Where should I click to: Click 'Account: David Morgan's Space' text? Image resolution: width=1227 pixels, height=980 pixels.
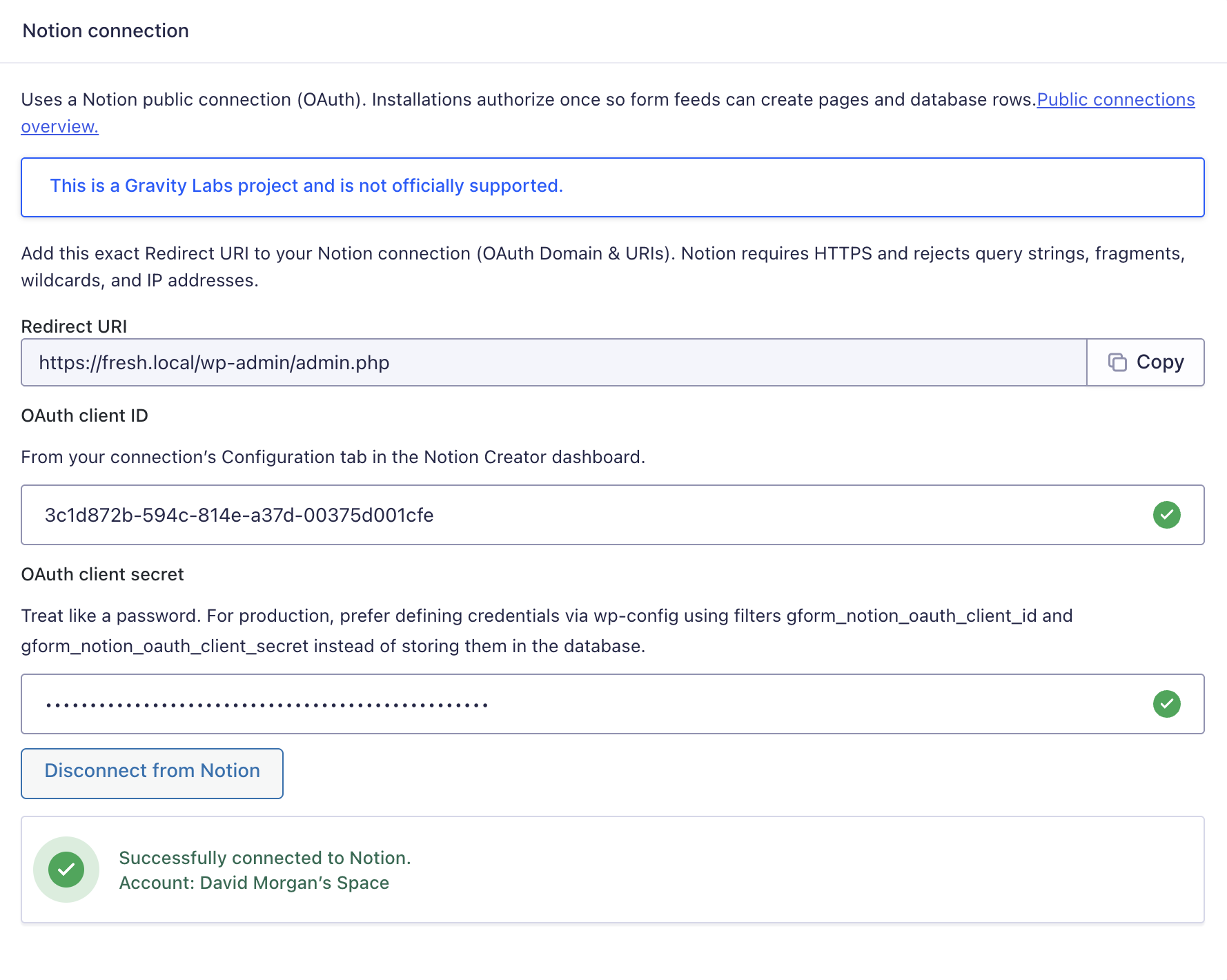pos(254,883)
